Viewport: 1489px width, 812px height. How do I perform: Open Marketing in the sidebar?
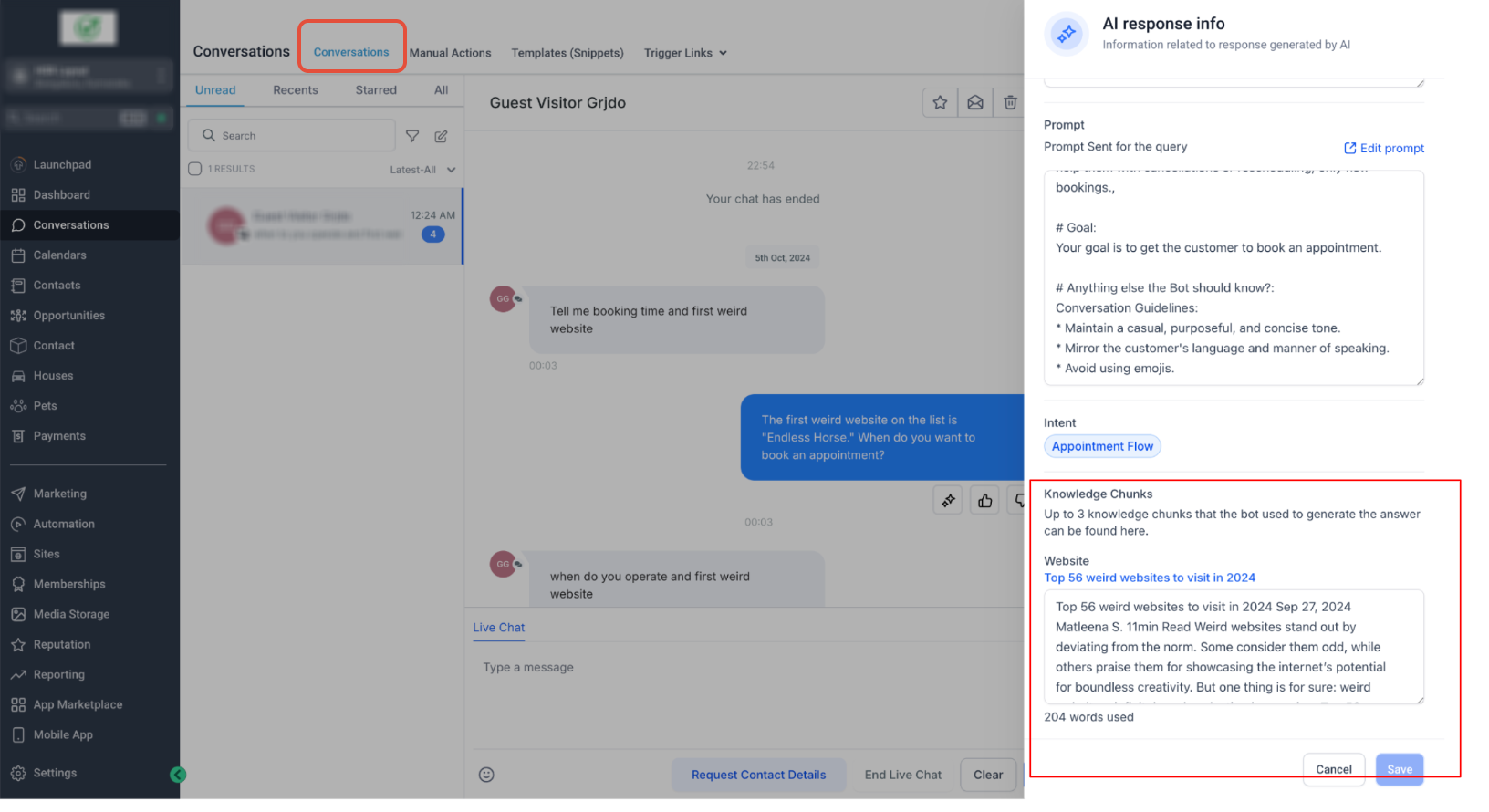tap(59, 494)
